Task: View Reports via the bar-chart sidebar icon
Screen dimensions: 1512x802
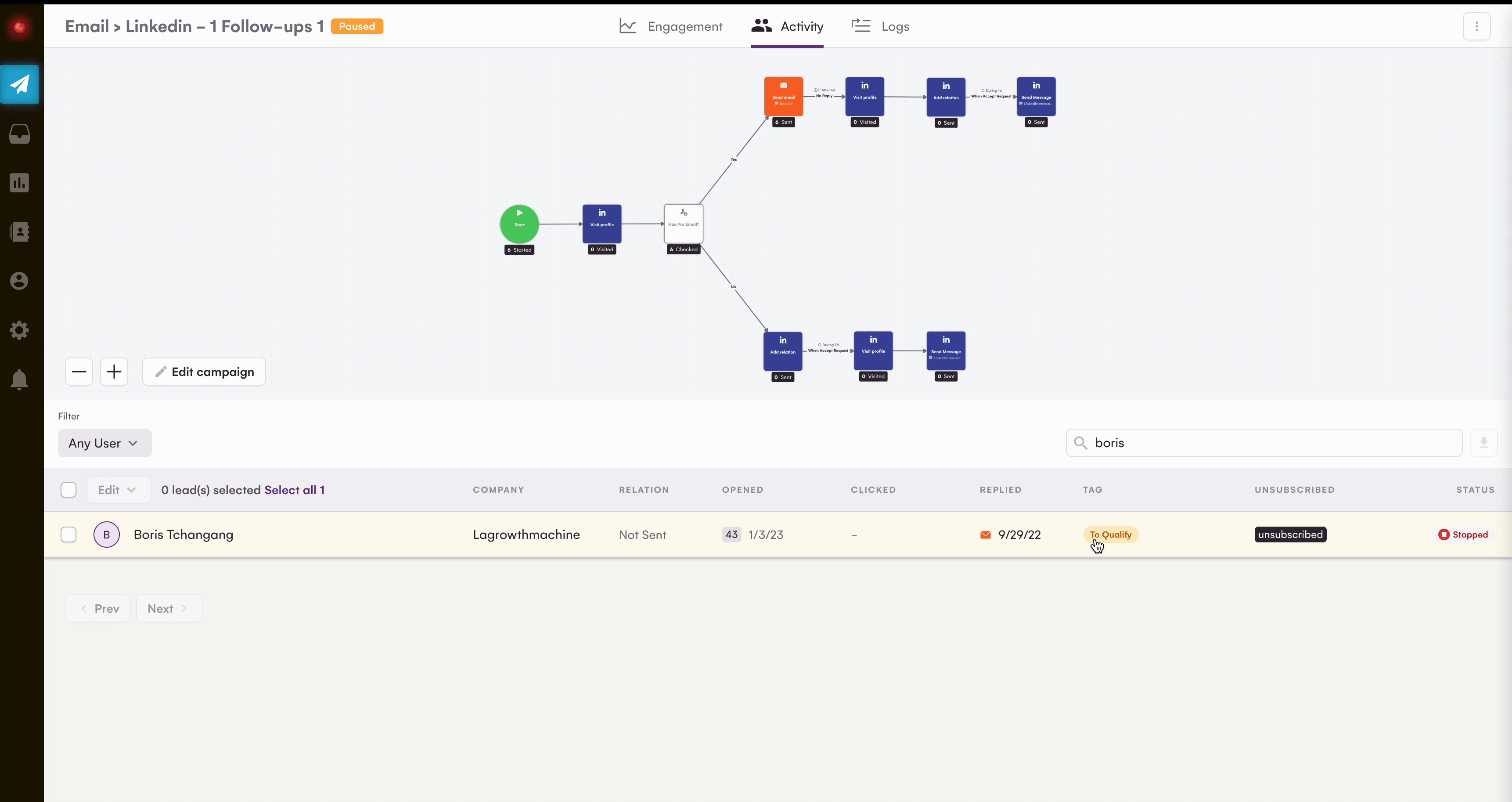Action: click(20, 183)
